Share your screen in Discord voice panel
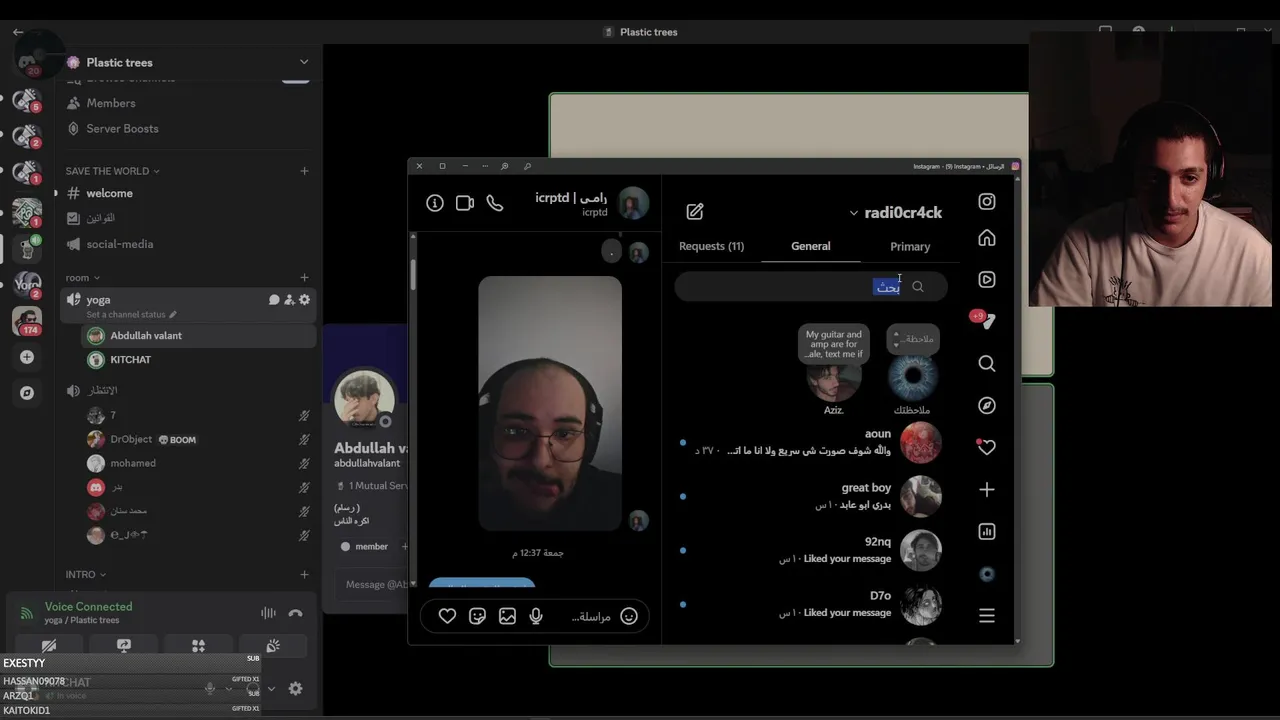 124,646
